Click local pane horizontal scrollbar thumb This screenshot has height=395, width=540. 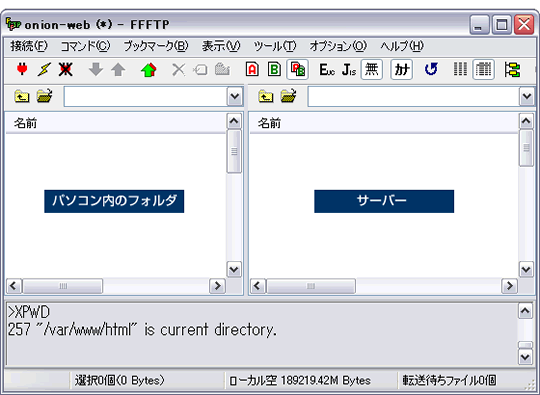coord(63,286)
